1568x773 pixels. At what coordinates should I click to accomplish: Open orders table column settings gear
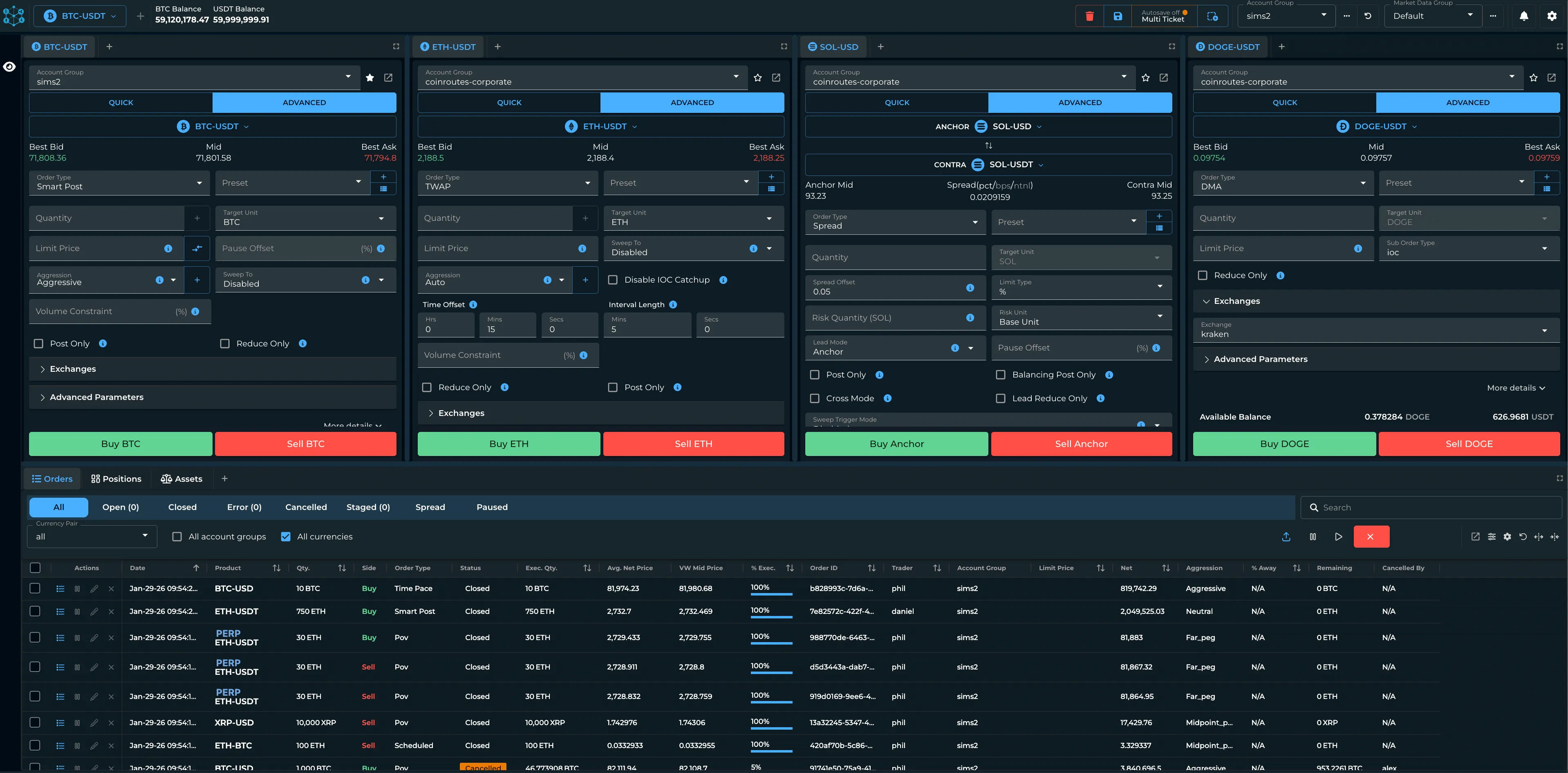point(1507,537)
